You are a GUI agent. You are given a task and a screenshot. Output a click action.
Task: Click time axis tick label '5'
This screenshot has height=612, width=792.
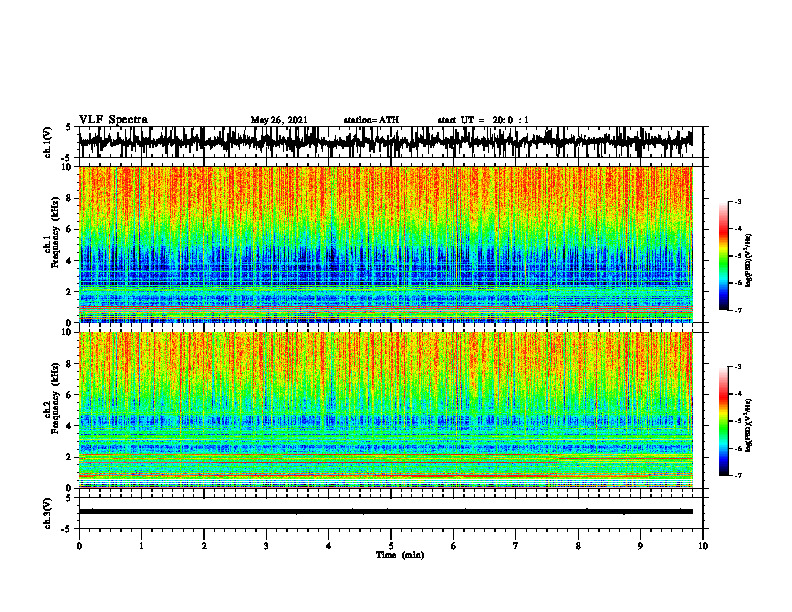click(x=391, y=546)
